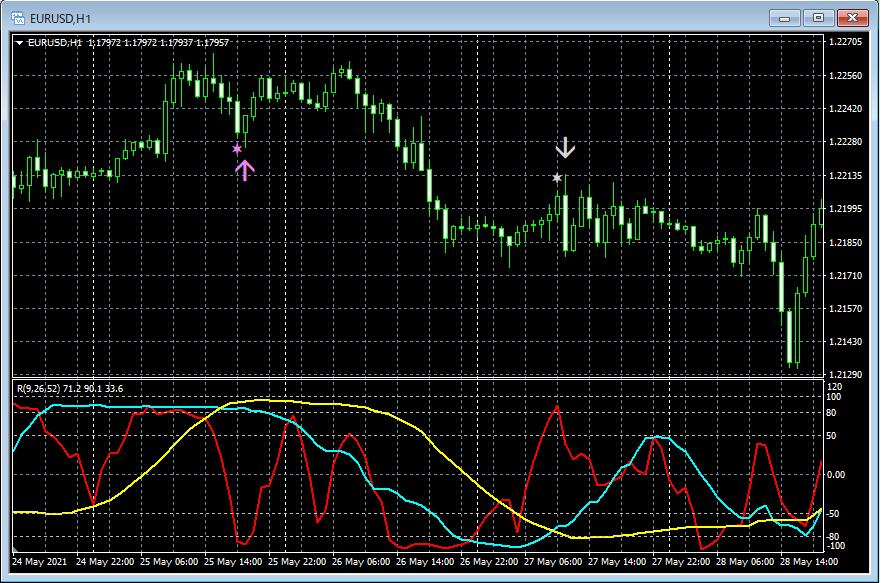The image size is (881, 583).
Task: Click the 1.21290 price at scale bottom
Action: [x=847, y=374]
